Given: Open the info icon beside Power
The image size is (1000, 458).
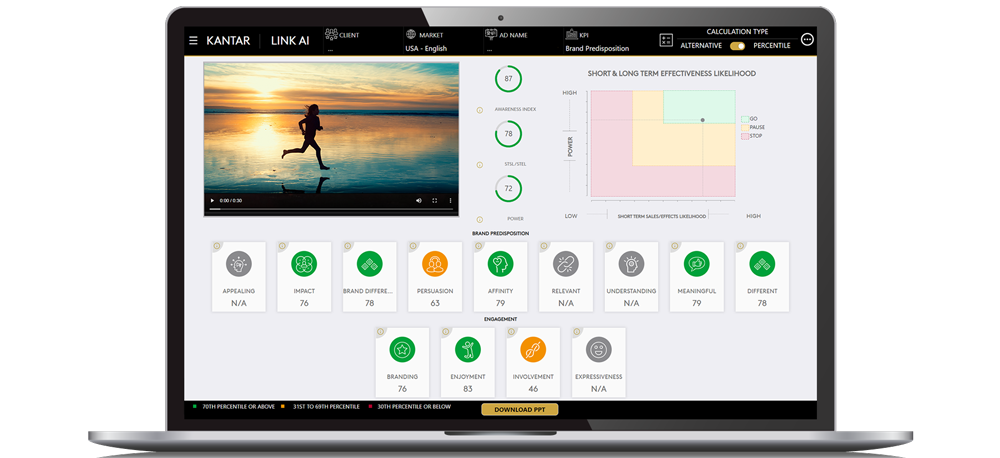Looking at the screenshot, I should point(480,219).
